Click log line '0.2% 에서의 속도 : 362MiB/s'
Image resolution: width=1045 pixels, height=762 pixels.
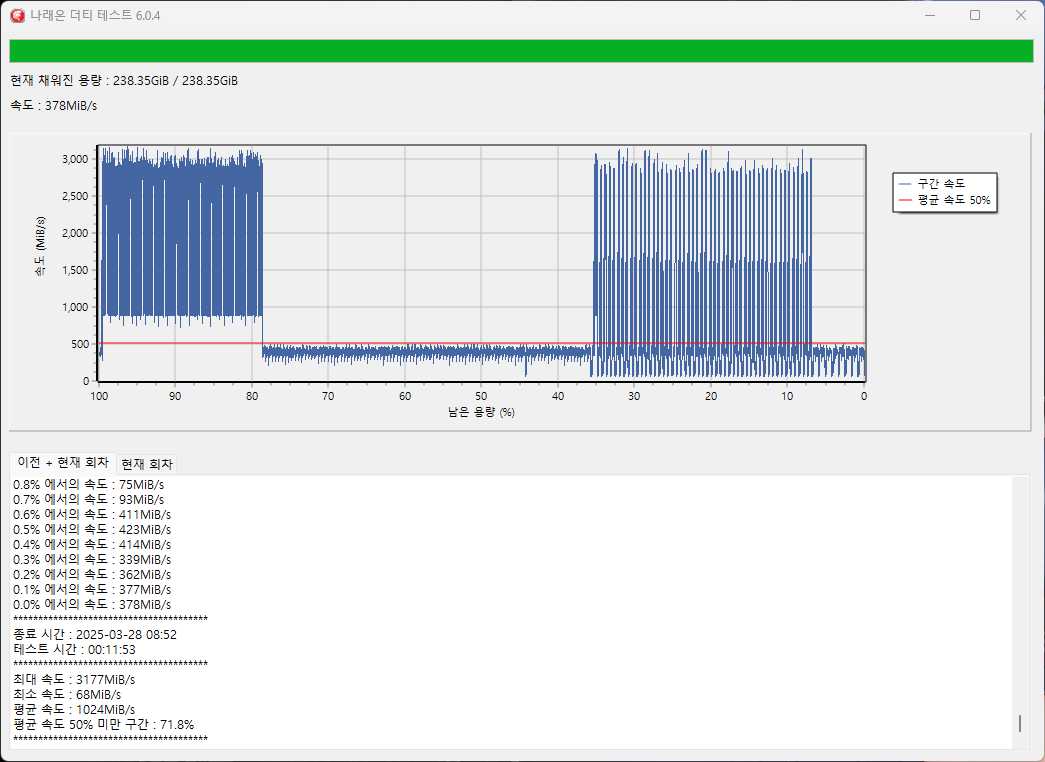coord(92,575)
